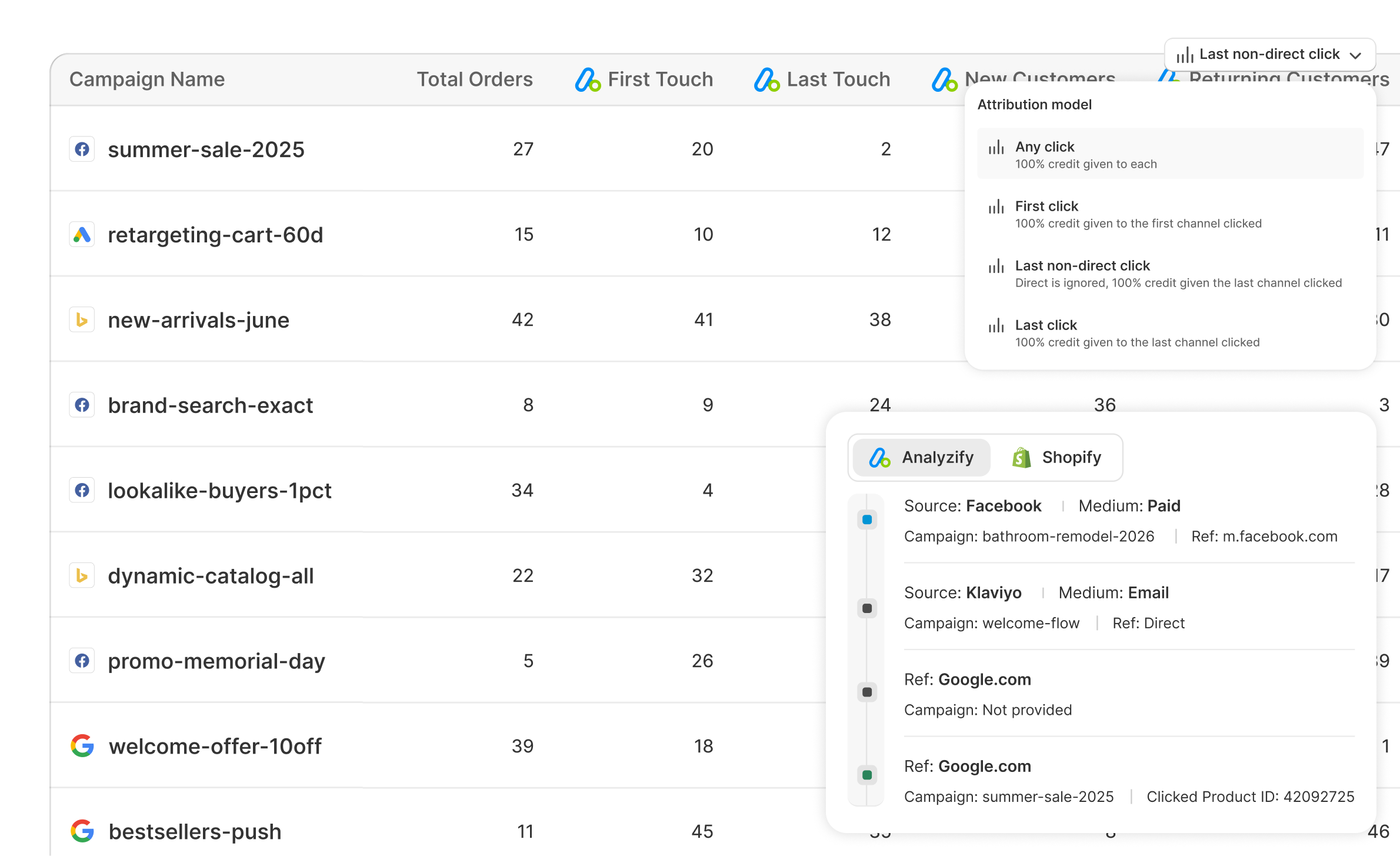Image resolution: width=1400 pixels, height=856 pixels.
Task: Click Google icon beside welcome-offer-10off
Action: [82, 746]
